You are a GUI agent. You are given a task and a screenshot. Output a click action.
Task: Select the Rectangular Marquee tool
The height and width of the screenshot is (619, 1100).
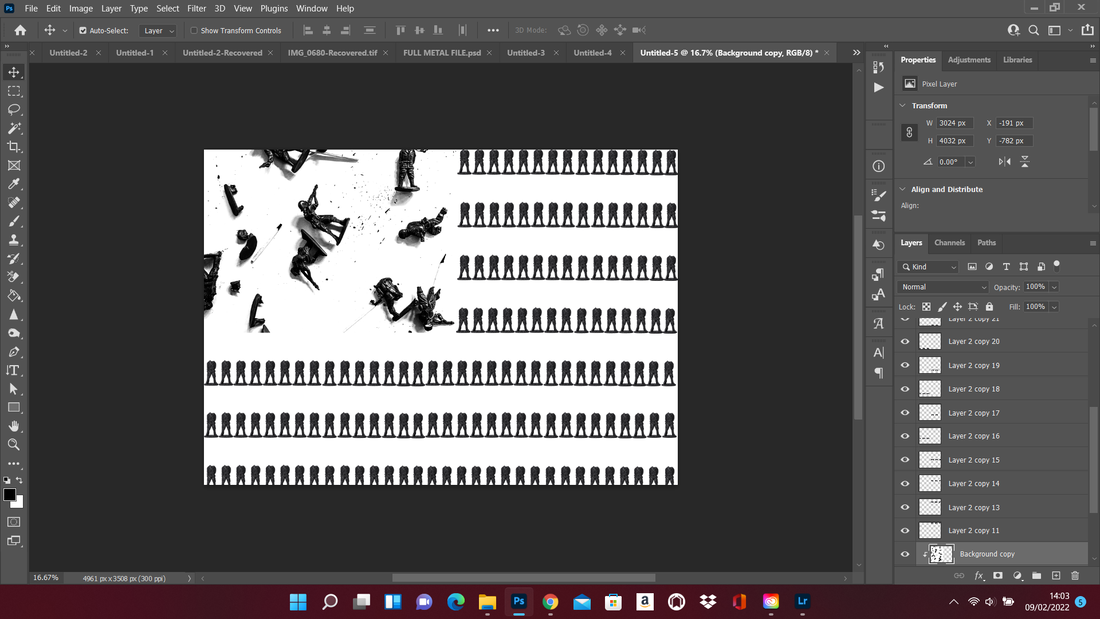[13, 91]
